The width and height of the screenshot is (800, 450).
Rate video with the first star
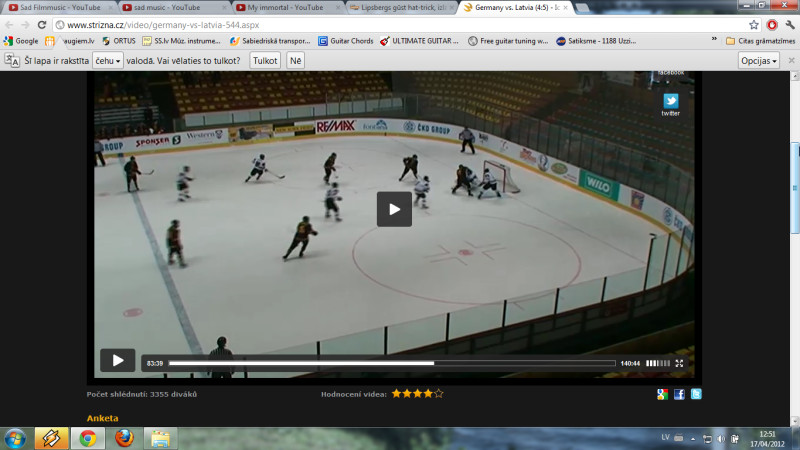(396, 393)
